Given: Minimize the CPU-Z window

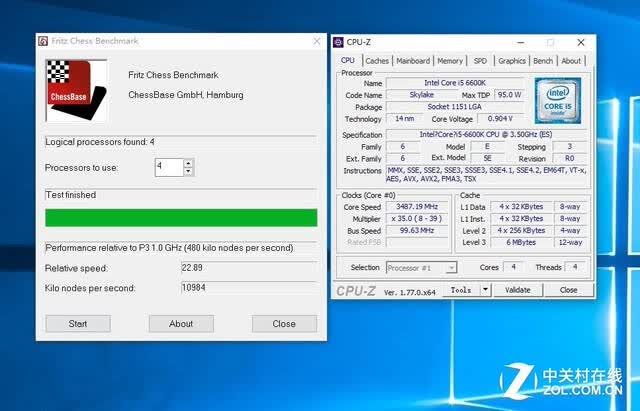Looking at the screenshot, I should click(x=521, y=42).
